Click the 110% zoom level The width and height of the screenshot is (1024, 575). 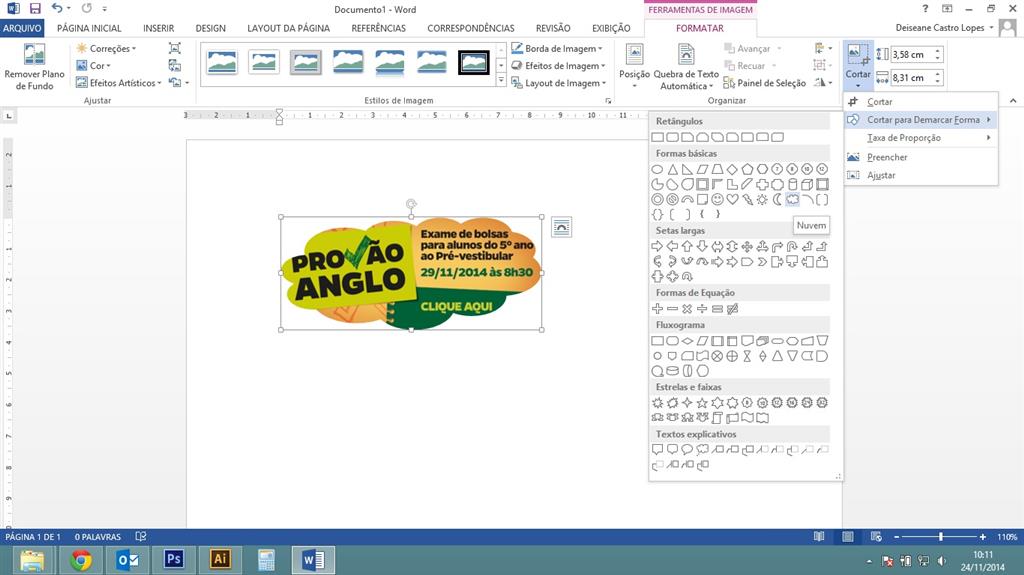click(x=1006, y=536)
